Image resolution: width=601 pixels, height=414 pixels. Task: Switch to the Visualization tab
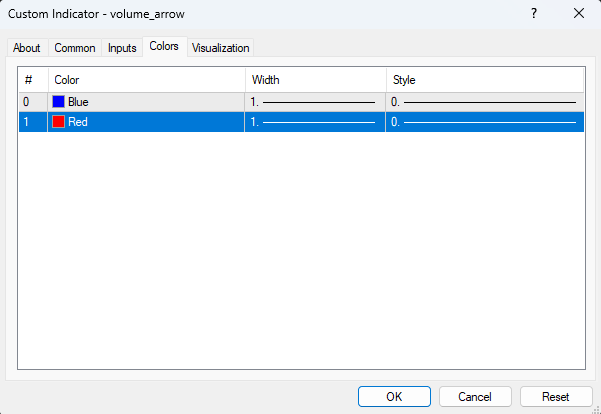coord(220,48)
